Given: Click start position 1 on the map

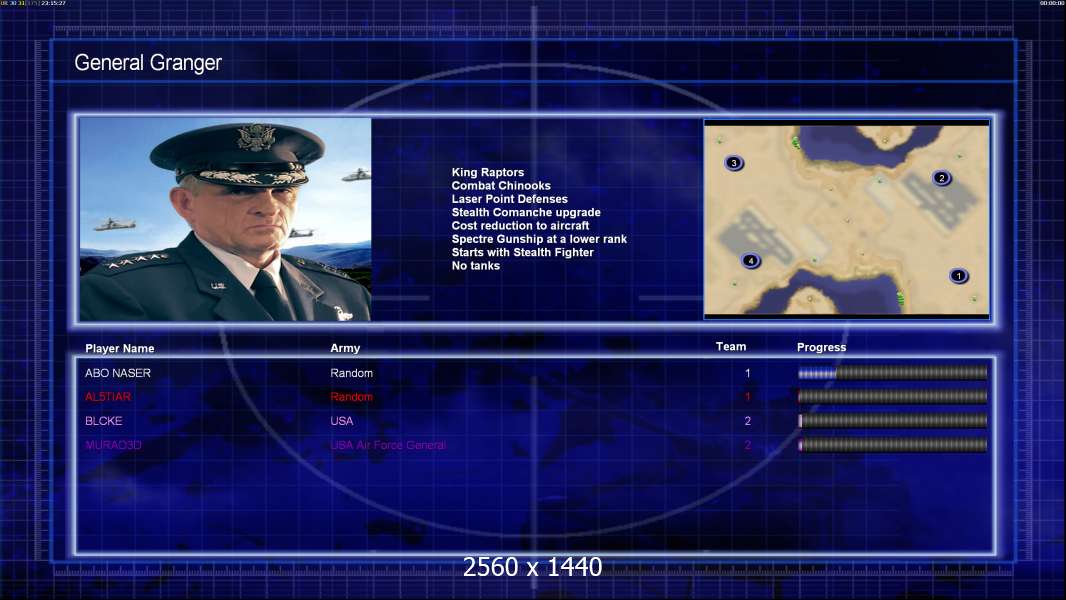Looking at the screenshot, I should [x=959, y=276].
